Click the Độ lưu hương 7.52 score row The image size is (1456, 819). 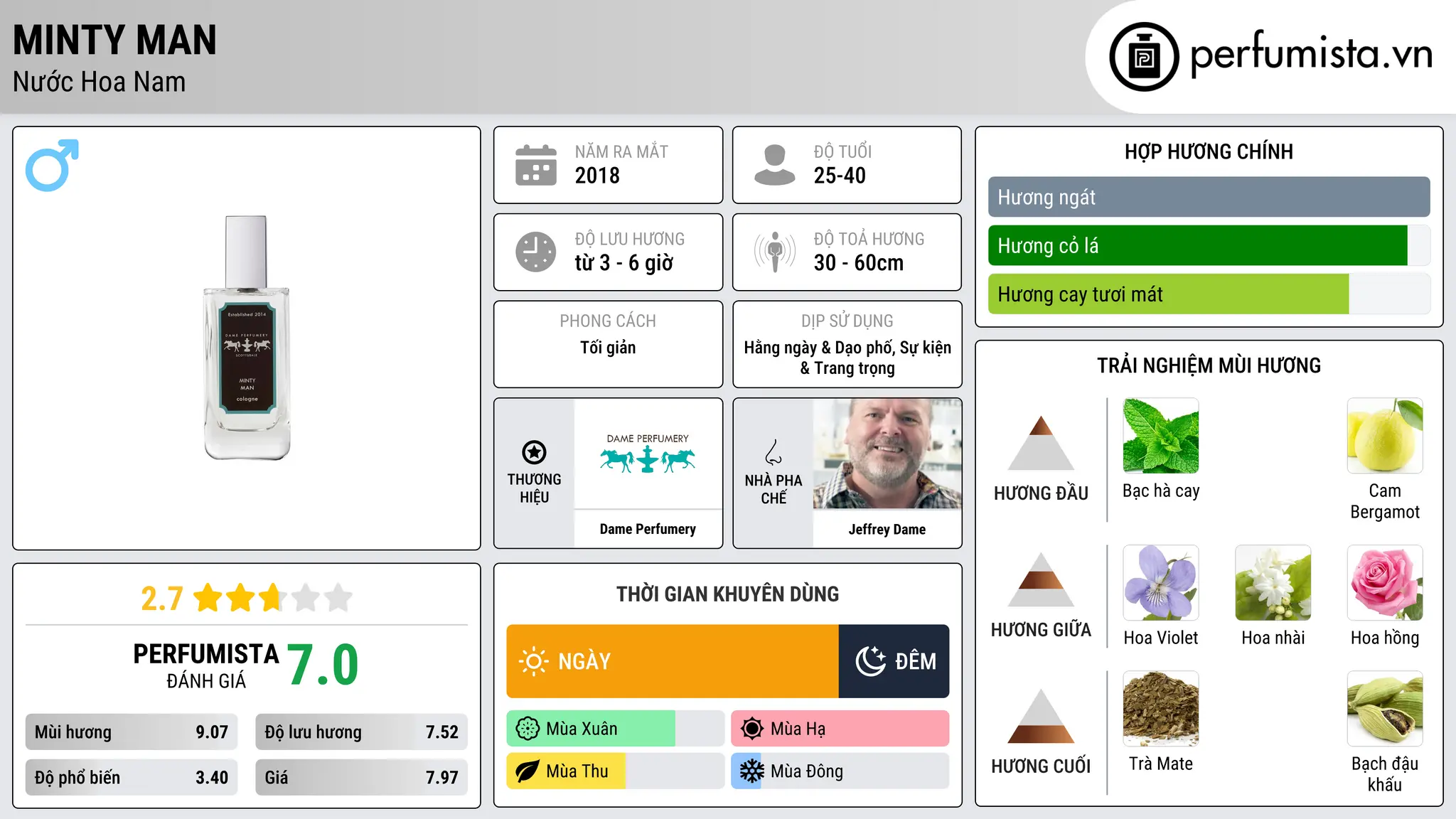362,732
